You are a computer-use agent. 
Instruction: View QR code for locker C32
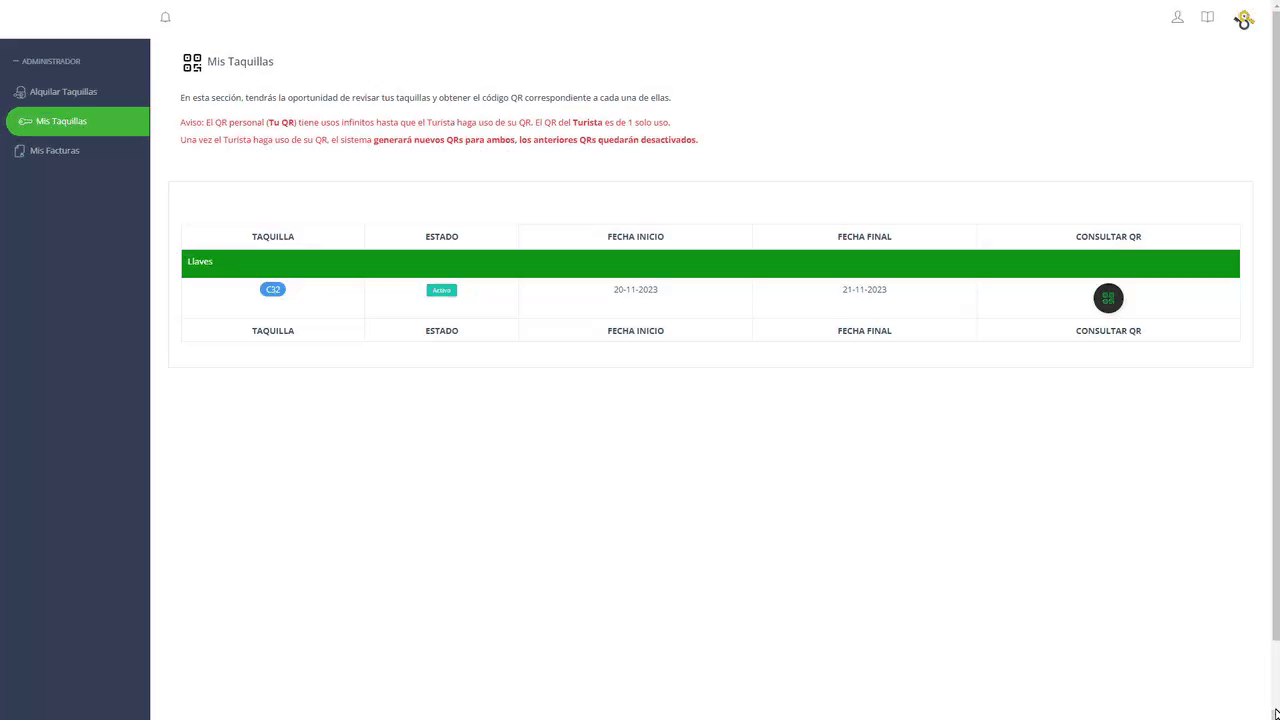click(x=1108, y=298)
